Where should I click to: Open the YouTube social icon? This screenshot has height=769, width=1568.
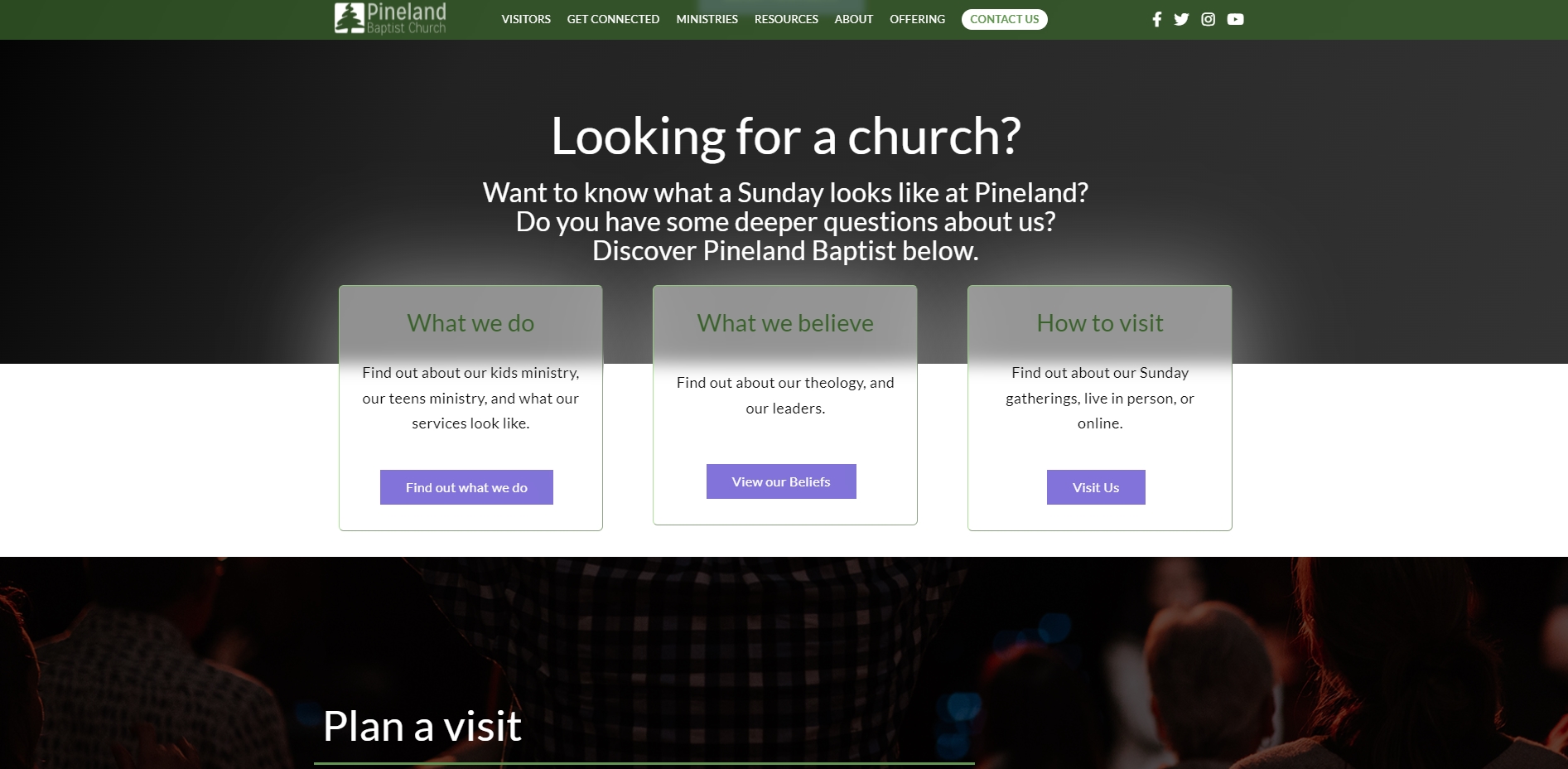[1235, 19]
